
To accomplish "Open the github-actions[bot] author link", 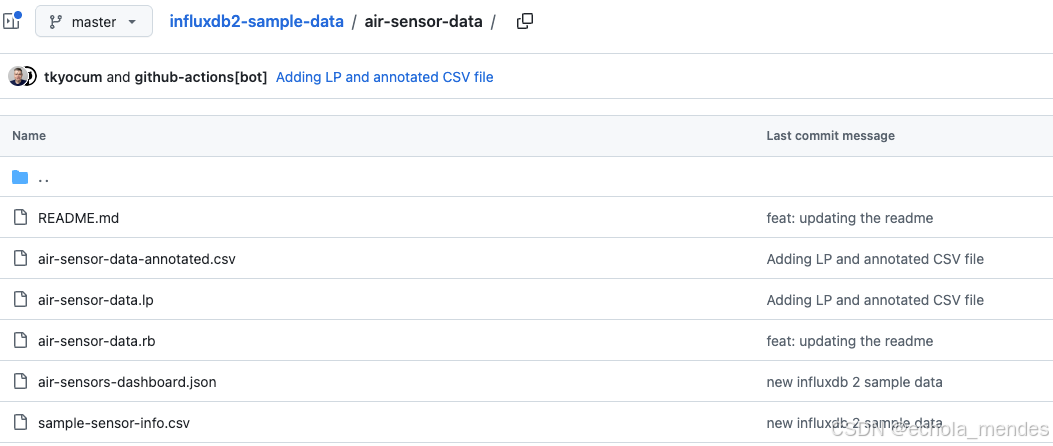I will pos(201,77).
